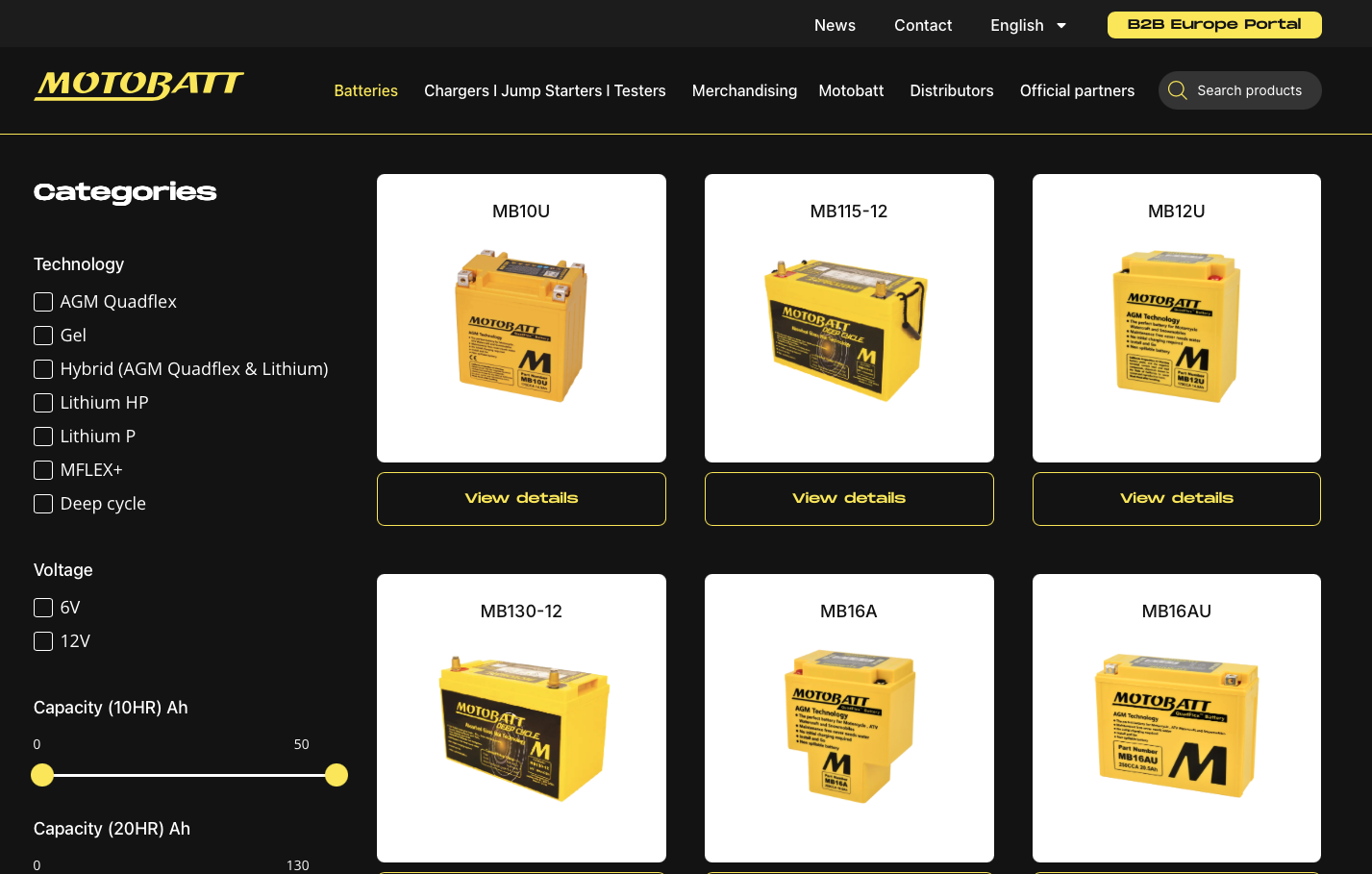This screenshot has height=874, width=1372.
Task: Click the search magnifier icon
Action: click(x=1178, y=90)
